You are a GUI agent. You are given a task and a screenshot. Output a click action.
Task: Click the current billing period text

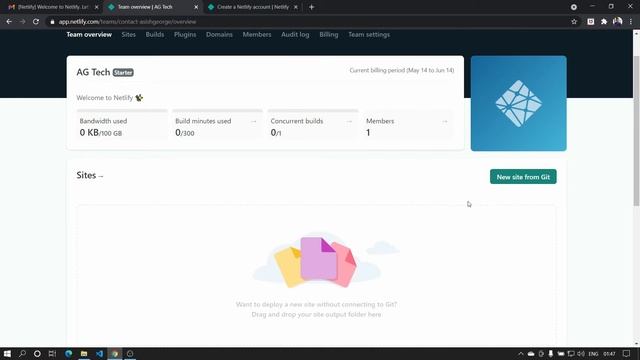402,70
